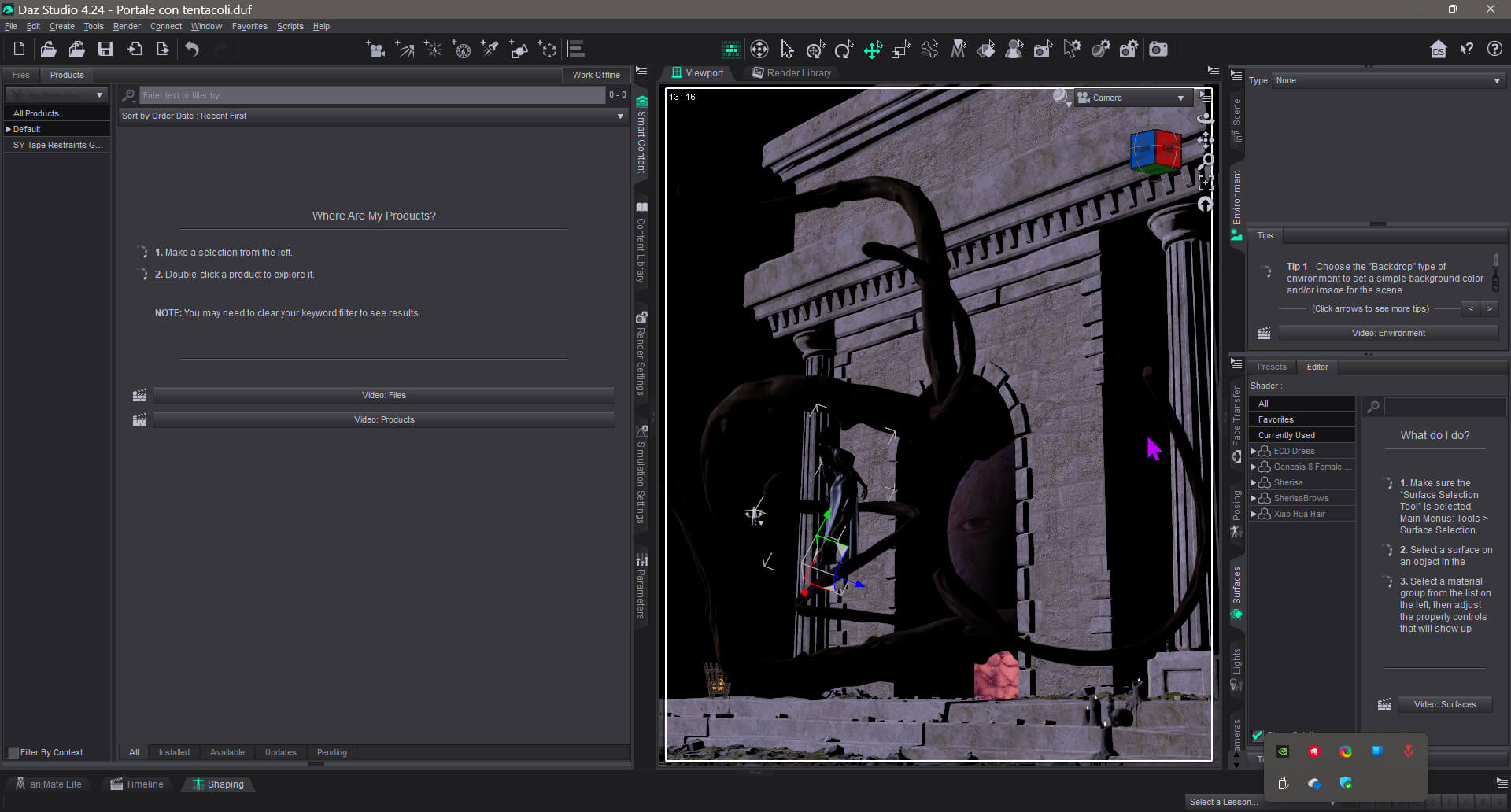Create a new spotlight with the toolbar icon
This screenshot has height=812, width=1511.
click(490, 50)
